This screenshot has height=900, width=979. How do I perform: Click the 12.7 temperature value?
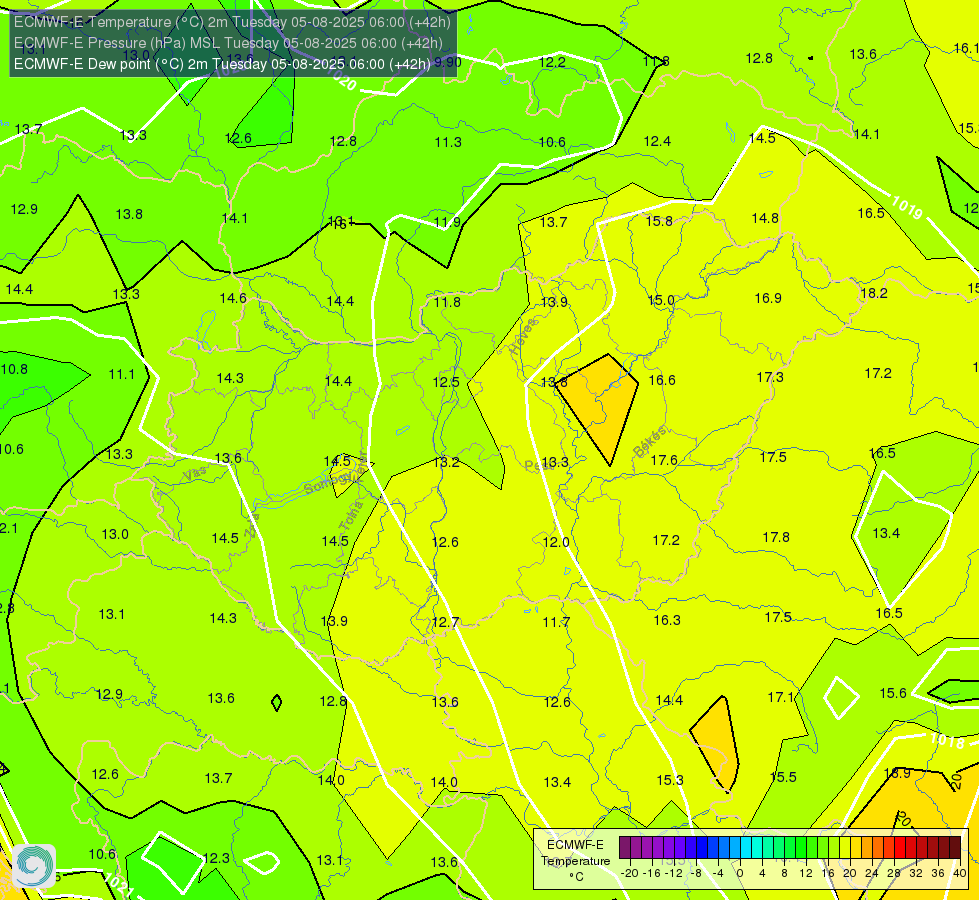coord(445,622)
